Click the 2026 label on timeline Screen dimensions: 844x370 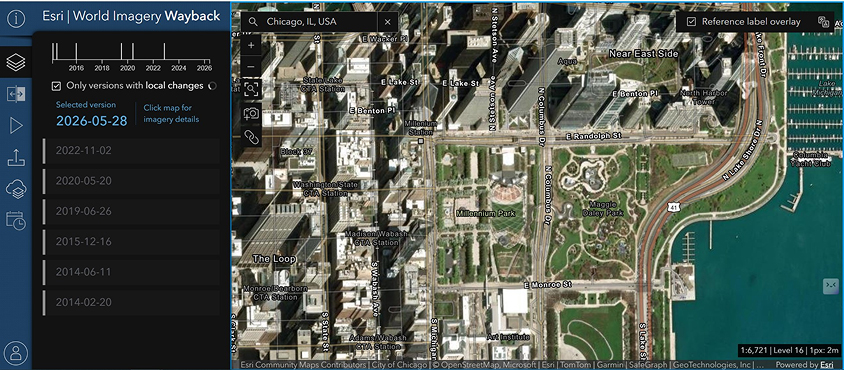coord(204,68)
